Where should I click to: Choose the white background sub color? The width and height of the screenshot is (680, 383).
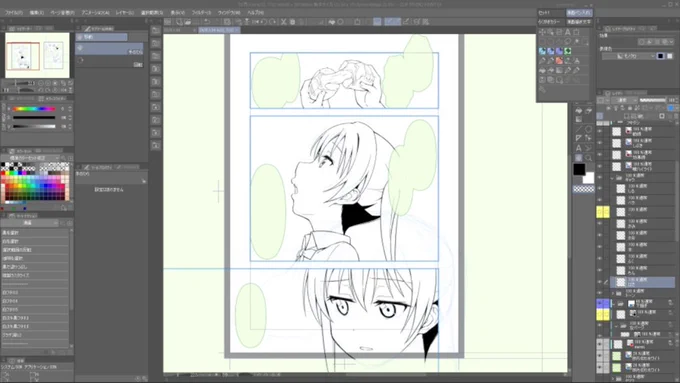(589, 178)
